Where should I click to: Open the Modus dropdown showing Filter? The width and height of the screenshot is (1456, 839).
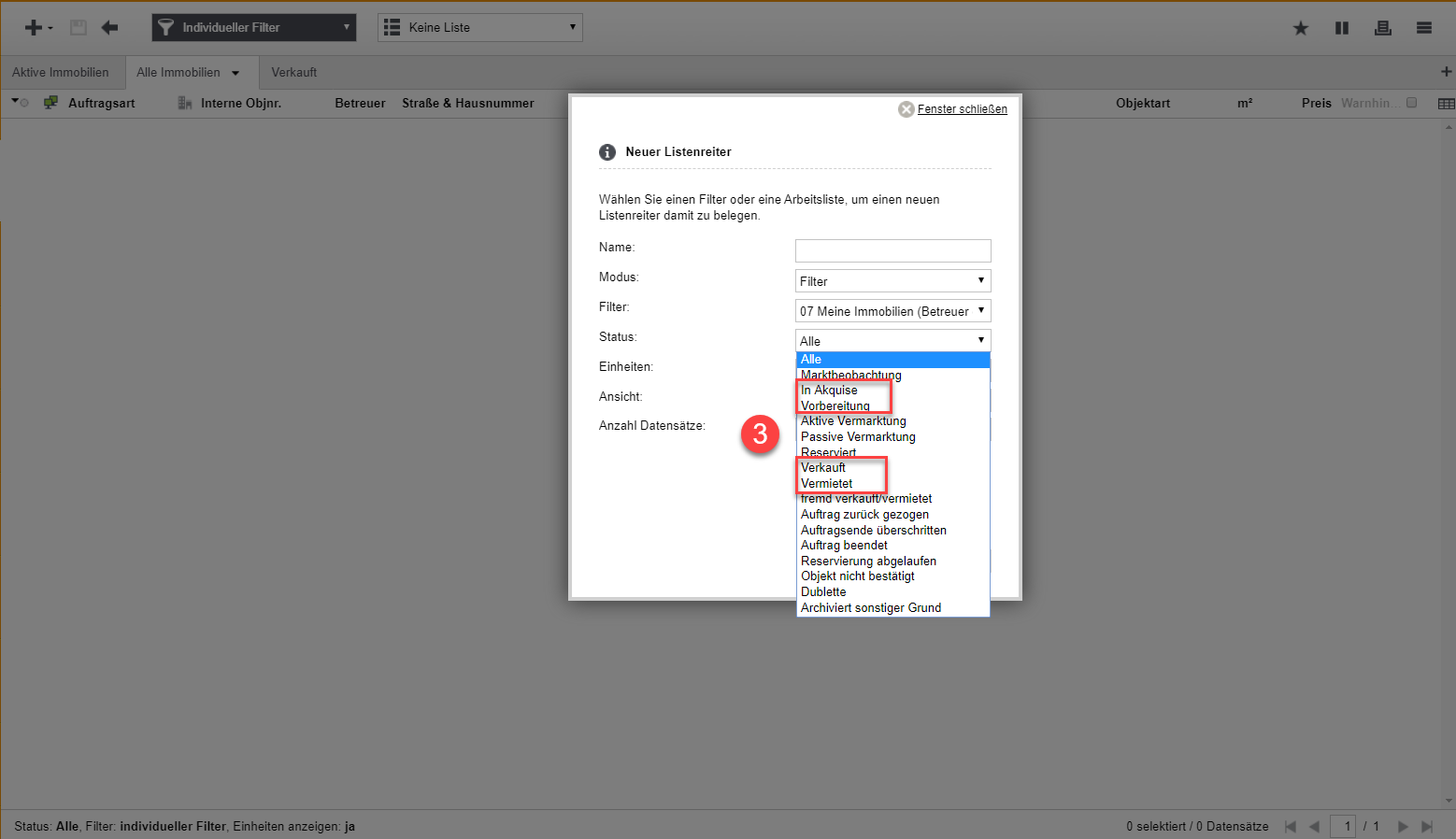click(x=892, y=281)
